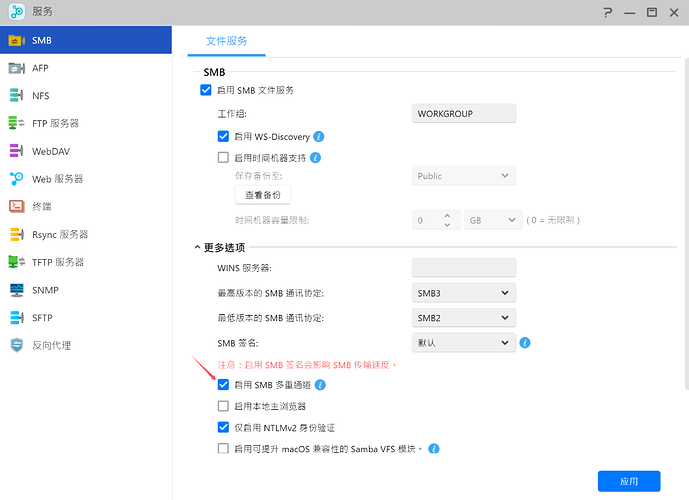The image size is (689, 500).
Task: Click the help question mark icon
Action: (x=607, y=12)
